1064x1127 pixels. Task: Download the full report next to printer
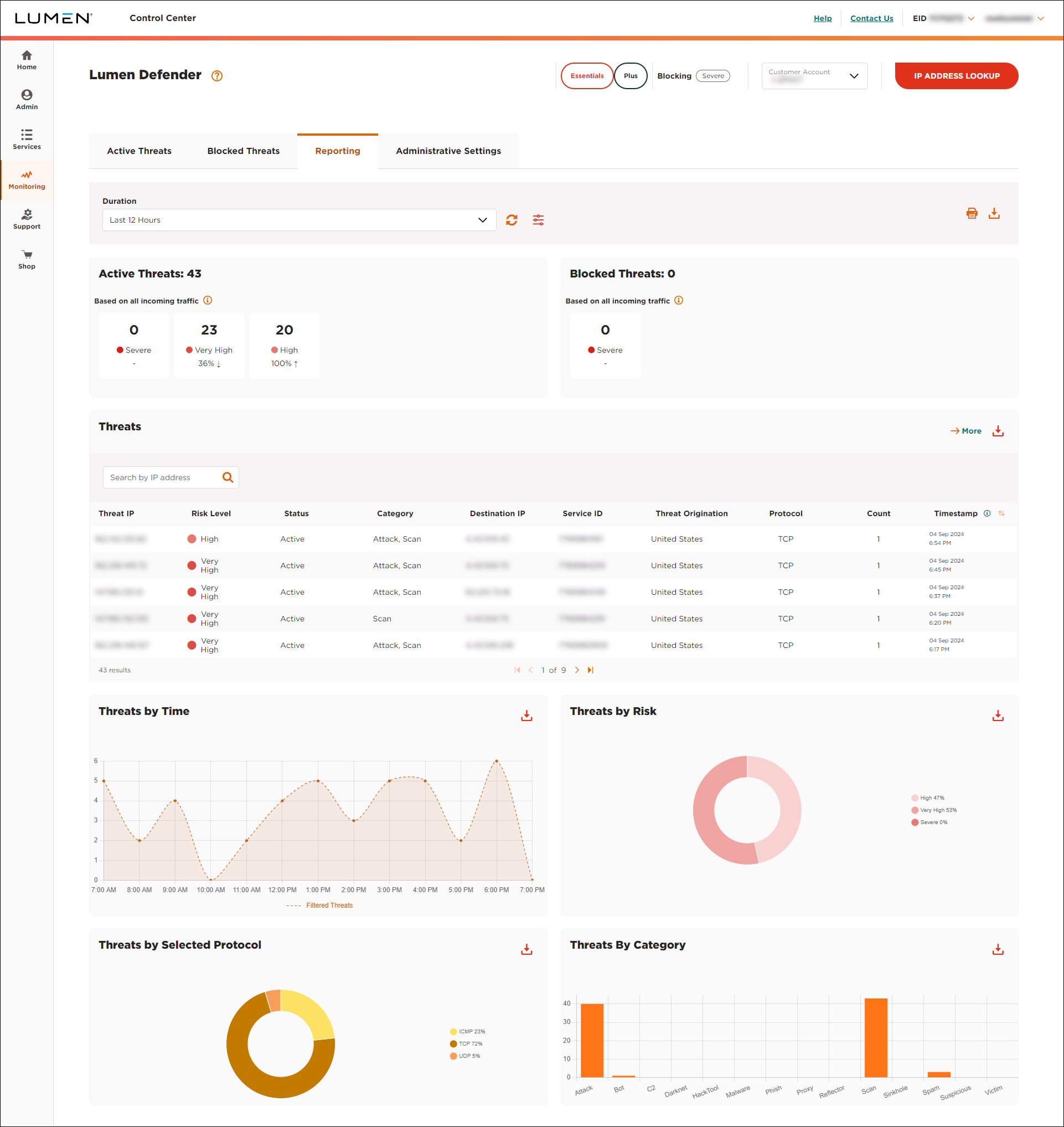994,213
